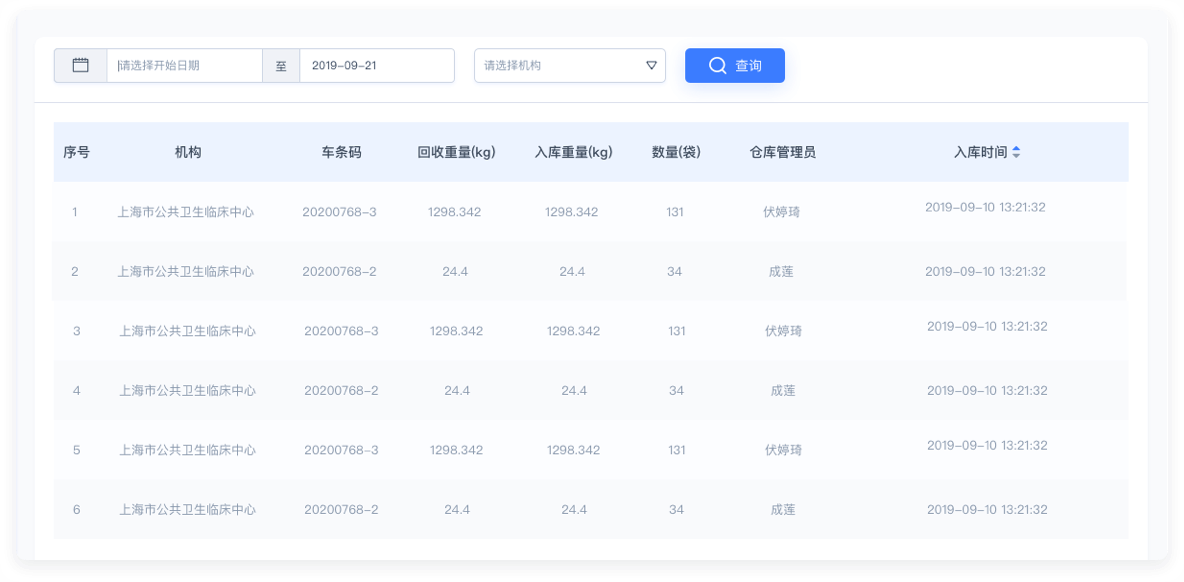Click barcode 20200768-3 in row 3

341,331
